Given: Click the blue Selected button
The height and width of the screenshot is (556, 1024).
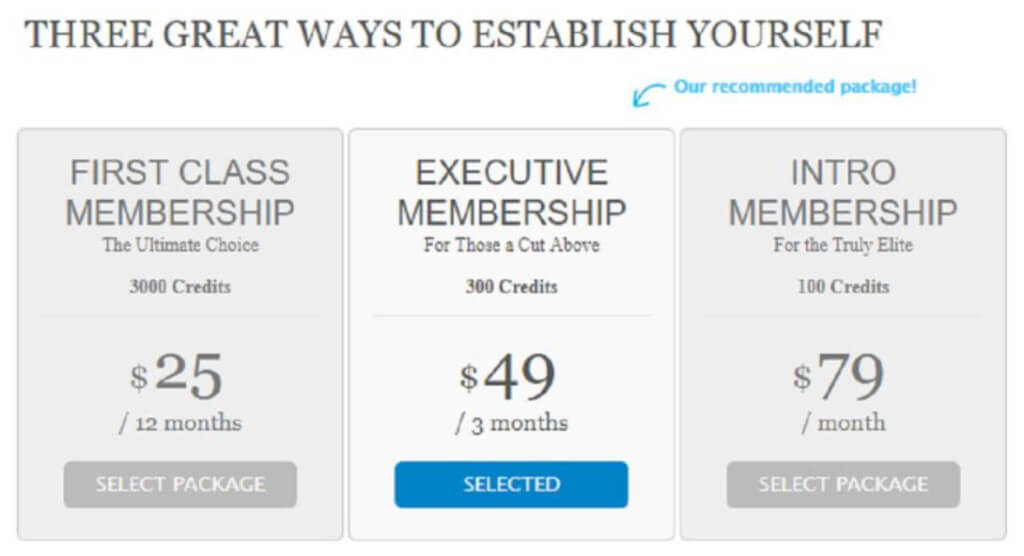Looking at the screenshot, I should click(511, 484).
